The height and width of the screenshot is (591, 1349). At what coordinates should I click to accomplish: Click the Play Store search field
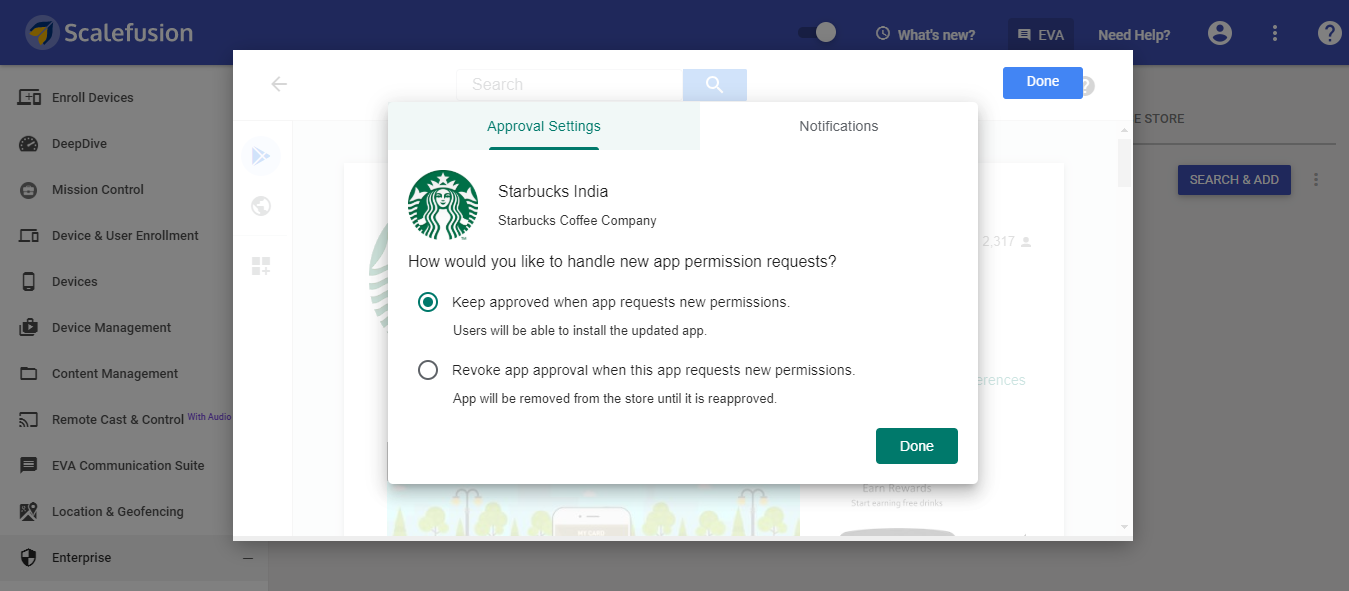click(569, 85)
